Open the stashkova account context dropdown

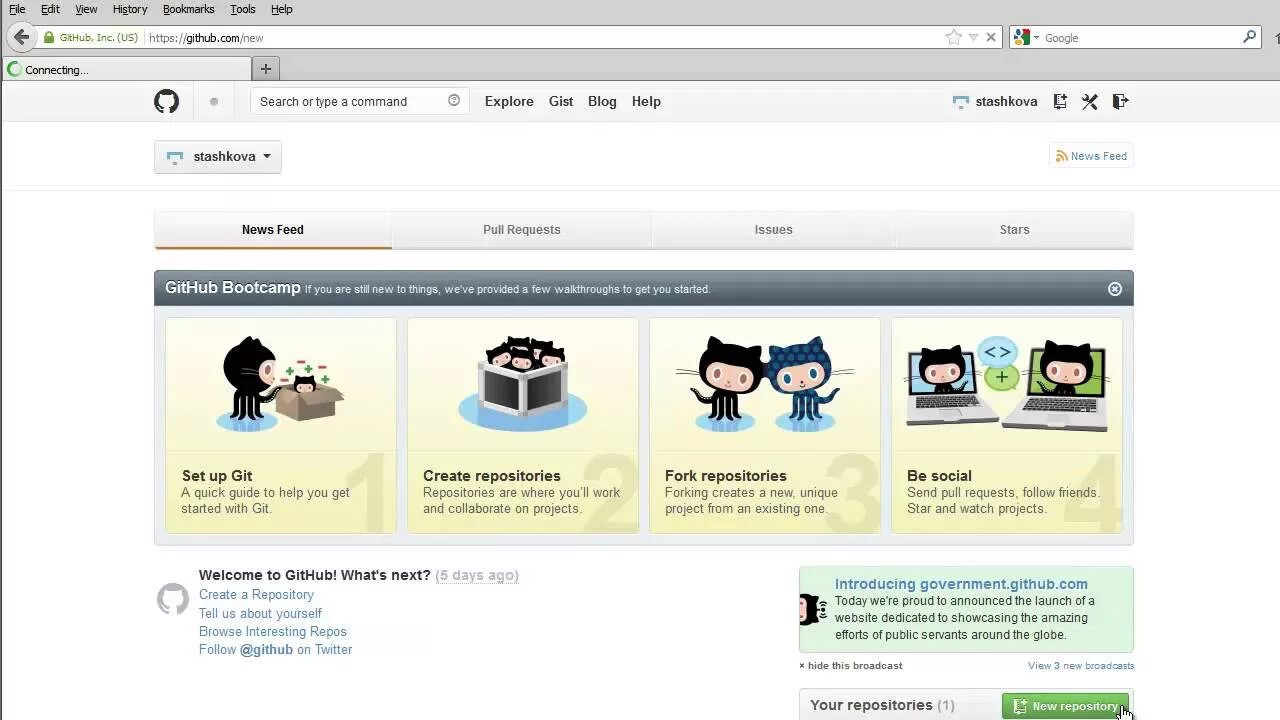218,157
